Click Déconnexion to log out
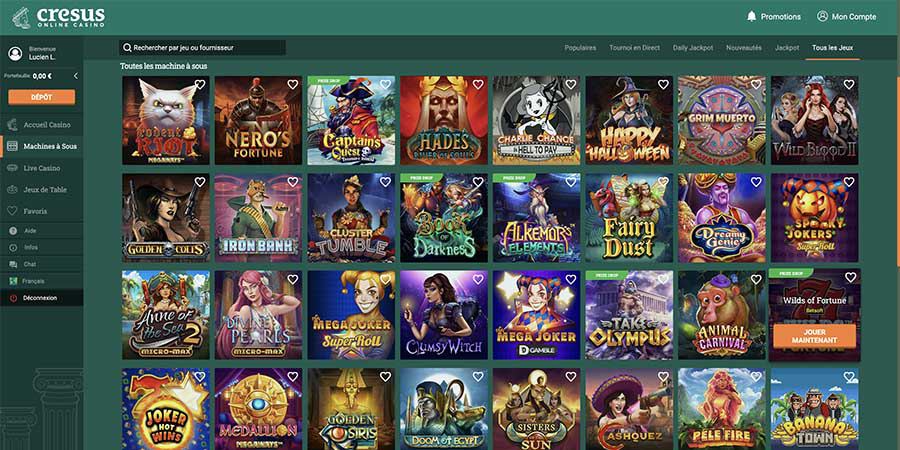Viewport: 900px width, 450px height. (x=40, y=298)
